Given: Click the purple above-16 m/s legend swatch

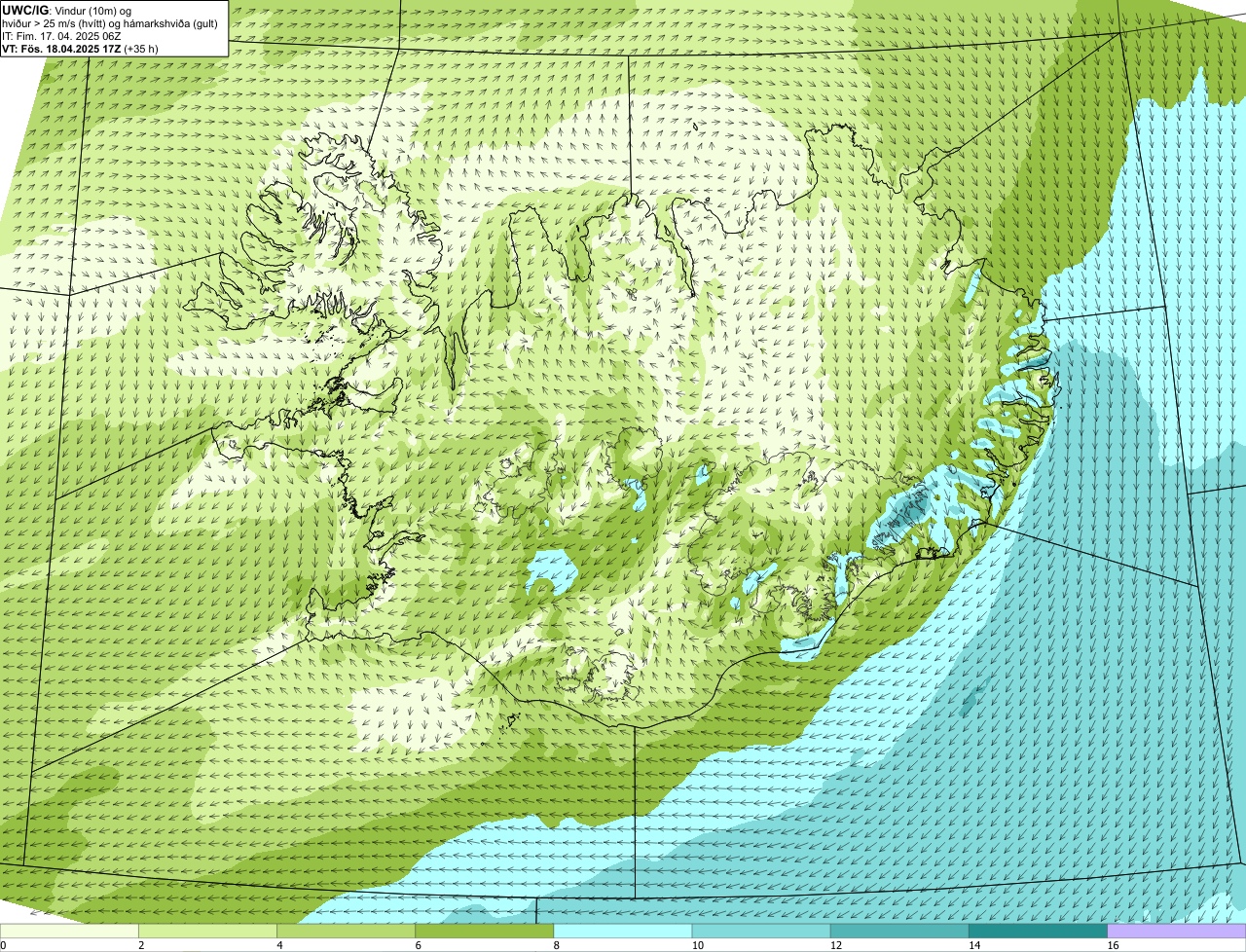Looking at the screenshot, I should click(x=1176, y=932).
